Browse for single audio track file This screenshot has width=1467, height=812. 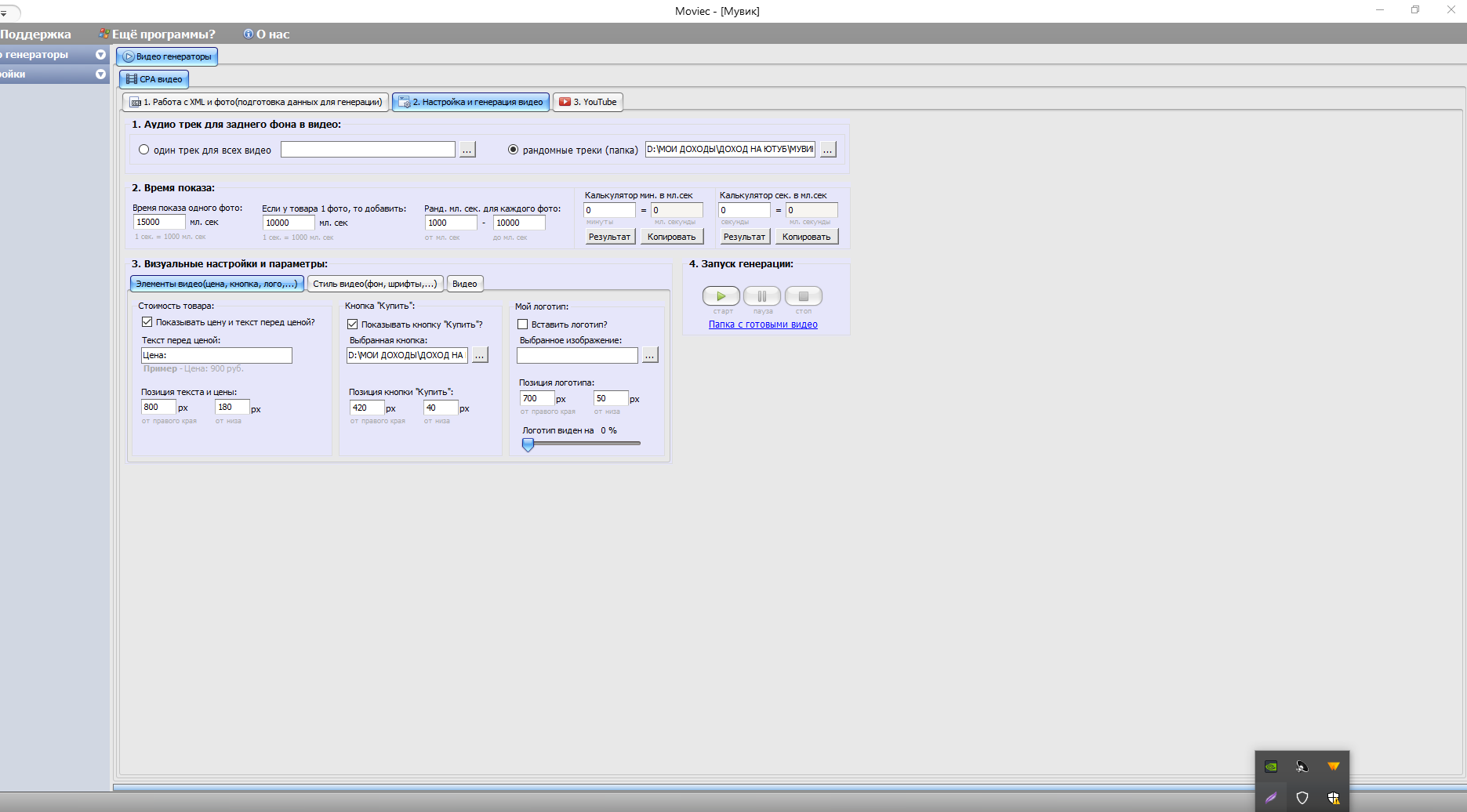coord(467,150)
